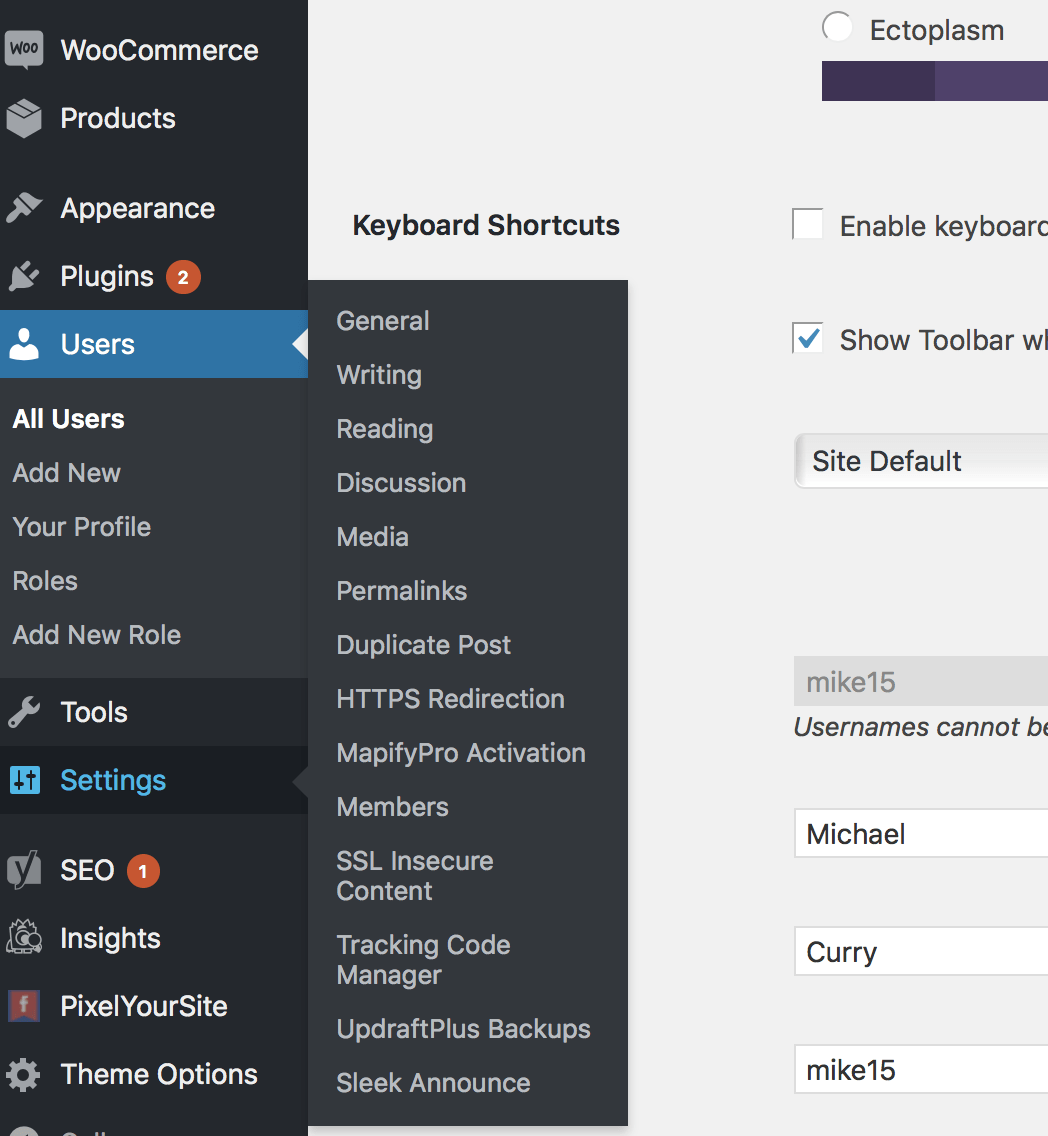Enable keyboard shortcuts checkbox
This screenshot has width=1048, height=1136.
[808, 225]
